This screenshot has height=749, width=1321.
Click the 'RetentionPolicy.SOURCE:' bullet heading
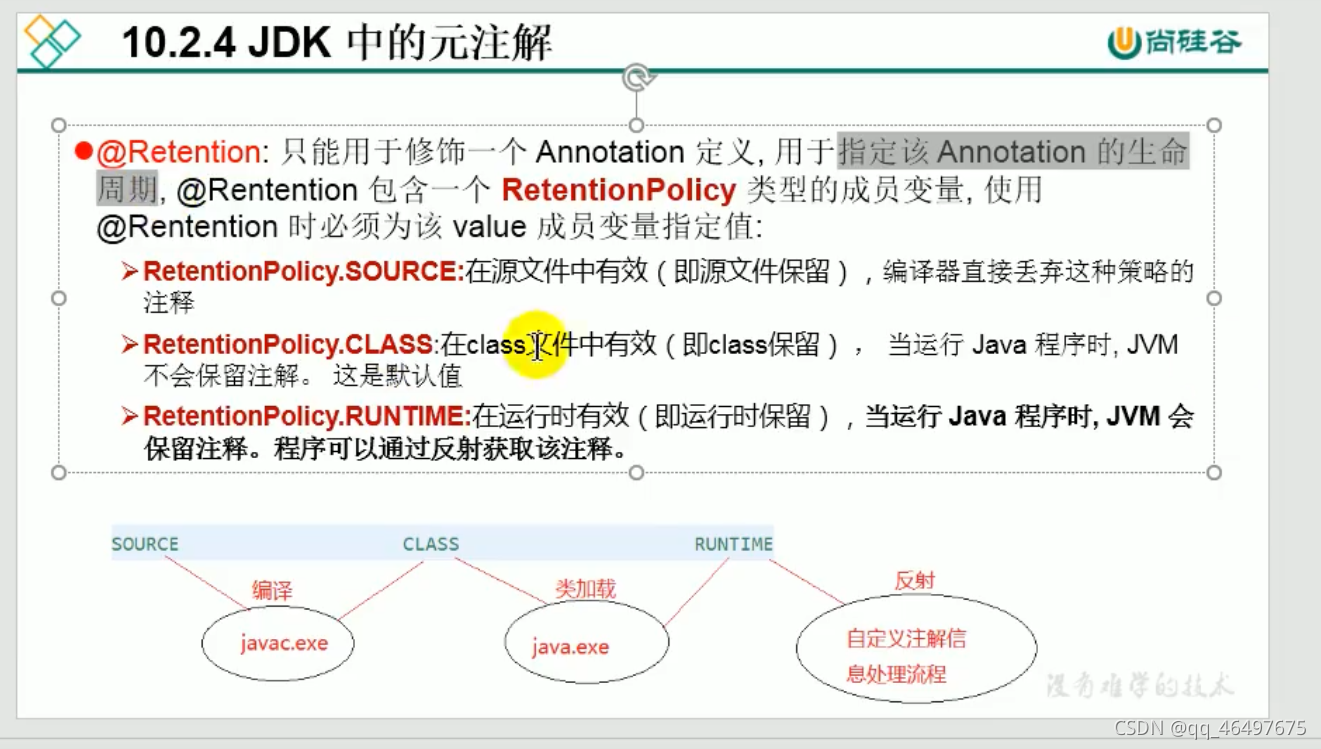[303, 271]
